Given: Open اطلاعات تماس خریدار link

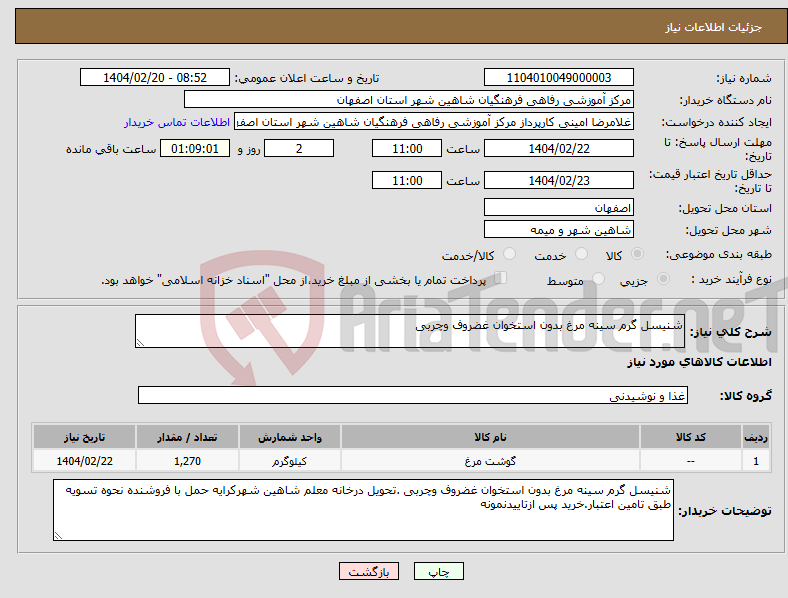Looking at the screenshot, I should (177, 122).
